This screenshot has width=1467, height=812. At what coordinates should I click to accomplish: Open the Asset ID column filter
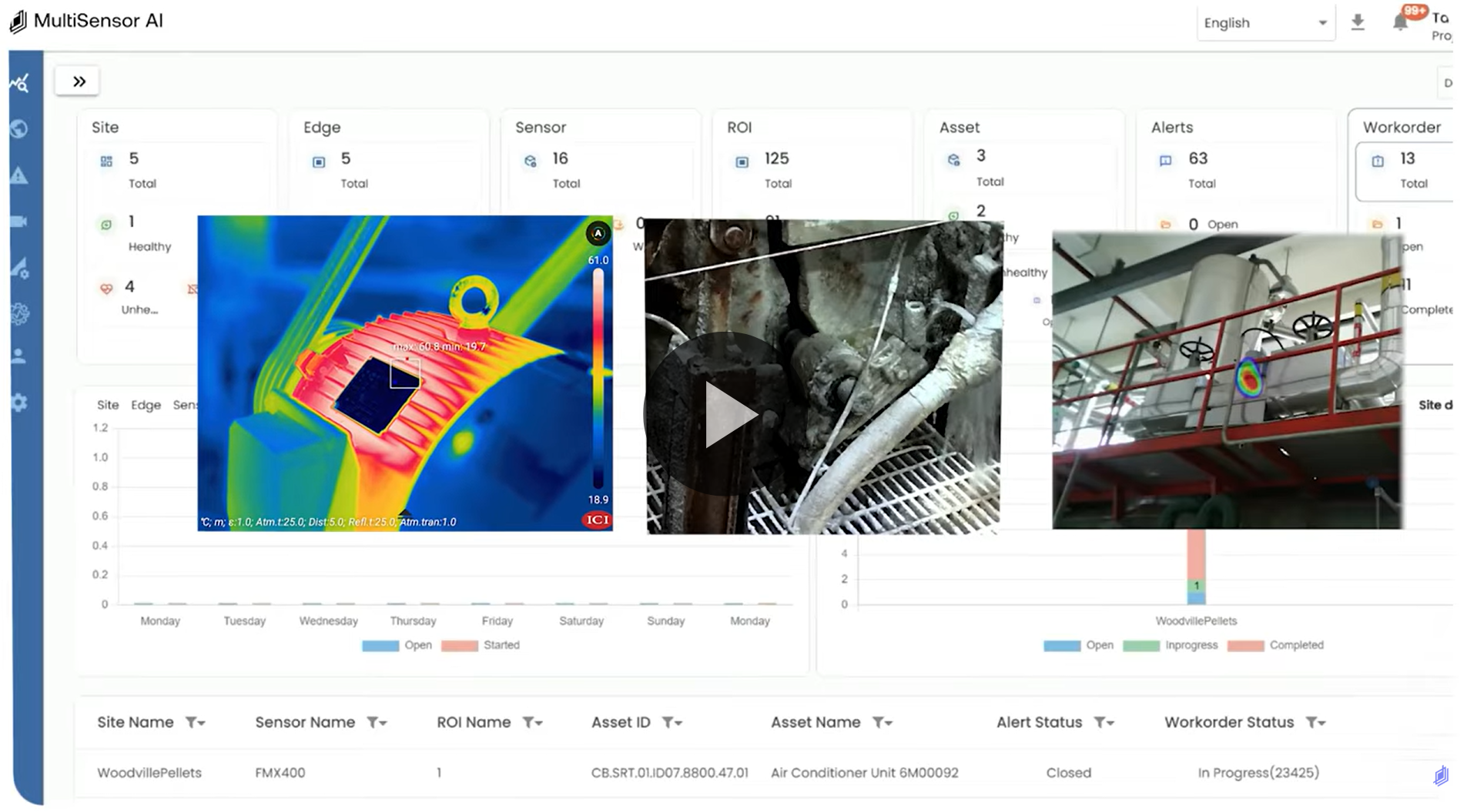pyautogui.click(x=672, y=723)
